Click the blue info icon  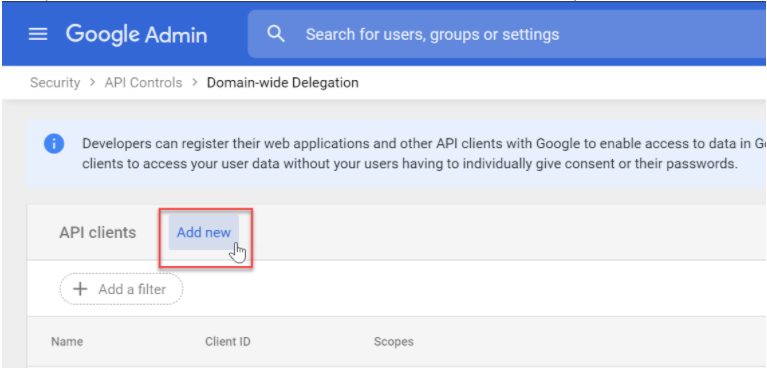point(54,144)
